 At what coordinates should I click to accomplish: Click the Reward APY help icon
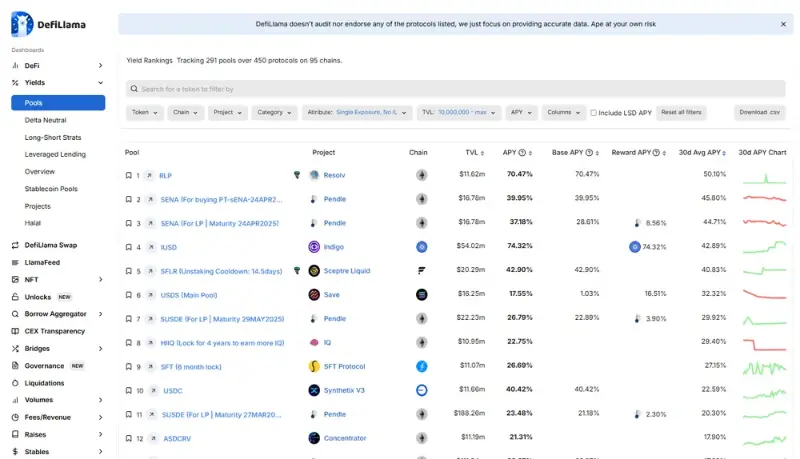656,152
